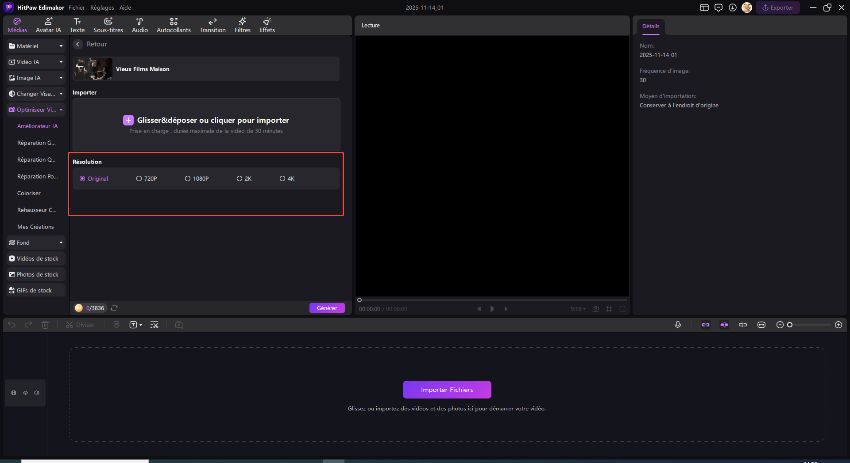Click the play button in preview

coord(492,309)
